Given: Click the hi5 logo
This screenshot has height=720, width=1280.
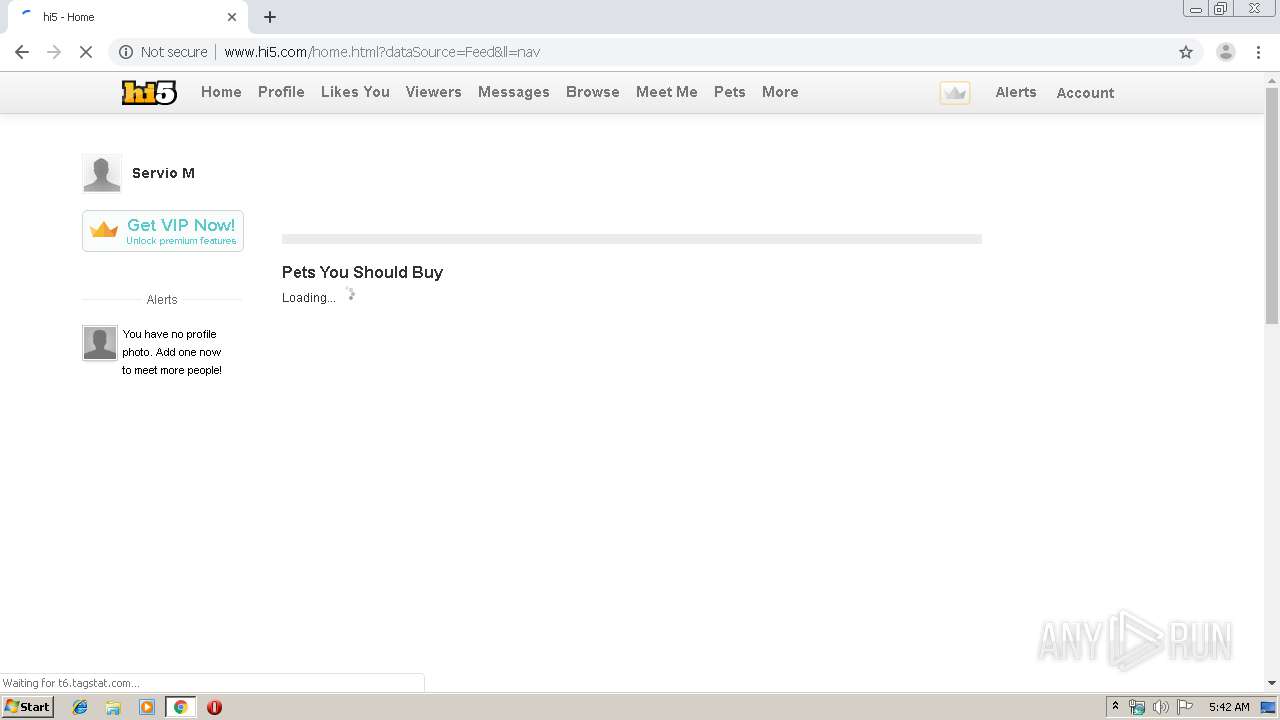Looking at the screenshot, I should [149, 92].
